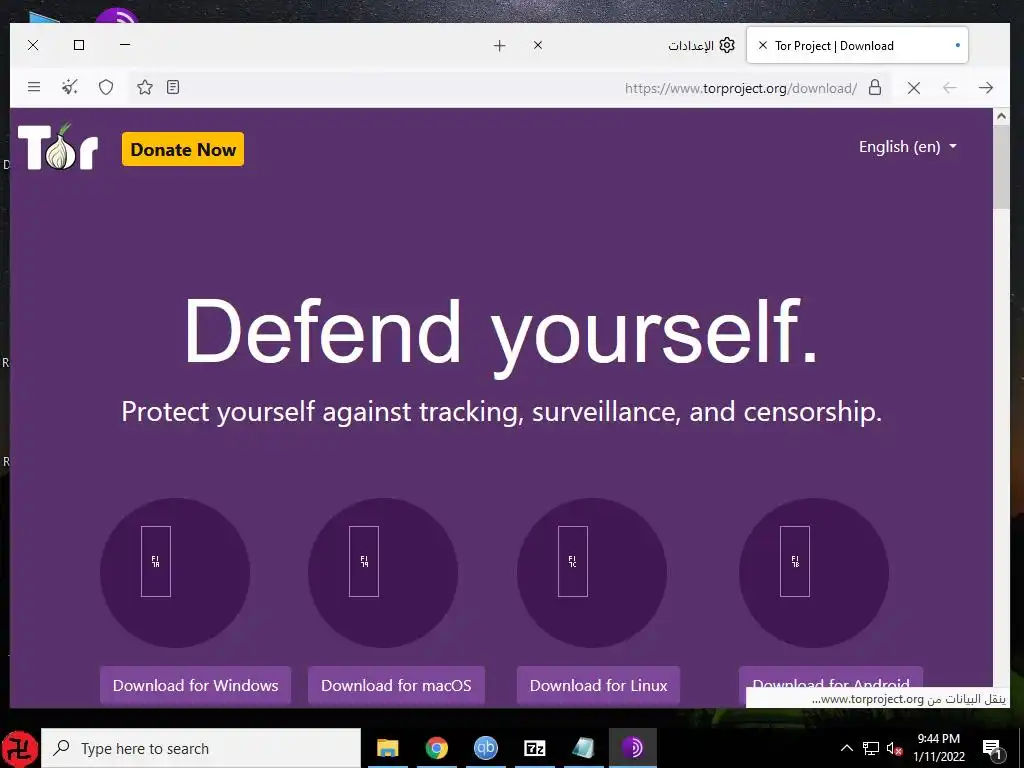
Task: Click the muted volume tray icon
Action: 894,748
